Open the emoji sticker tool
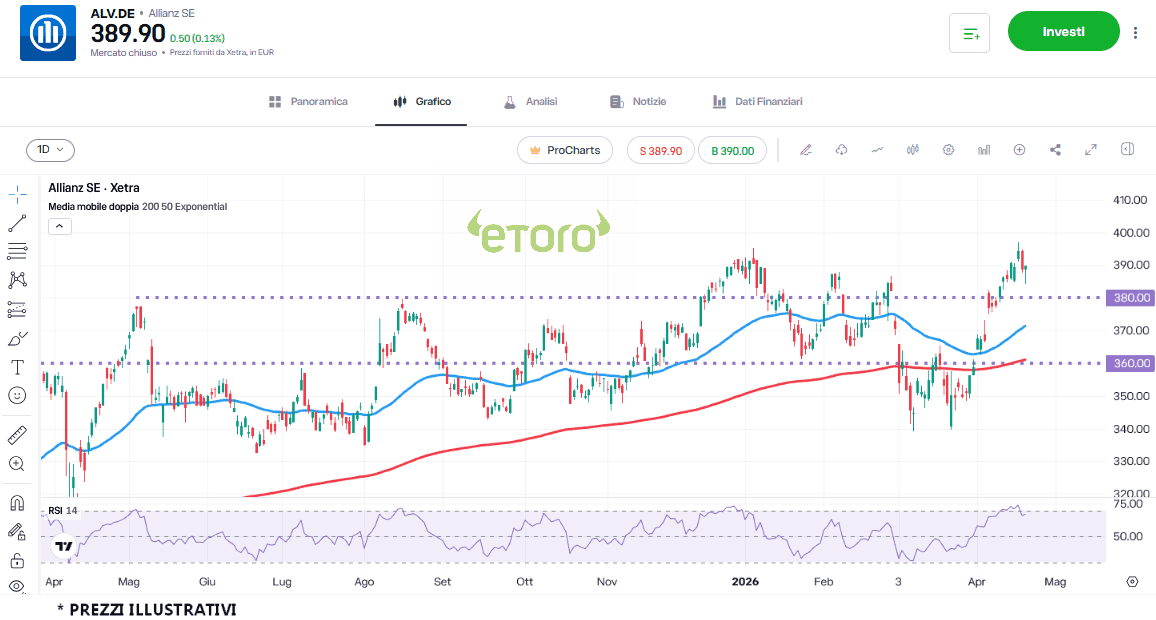 (17, 395)
